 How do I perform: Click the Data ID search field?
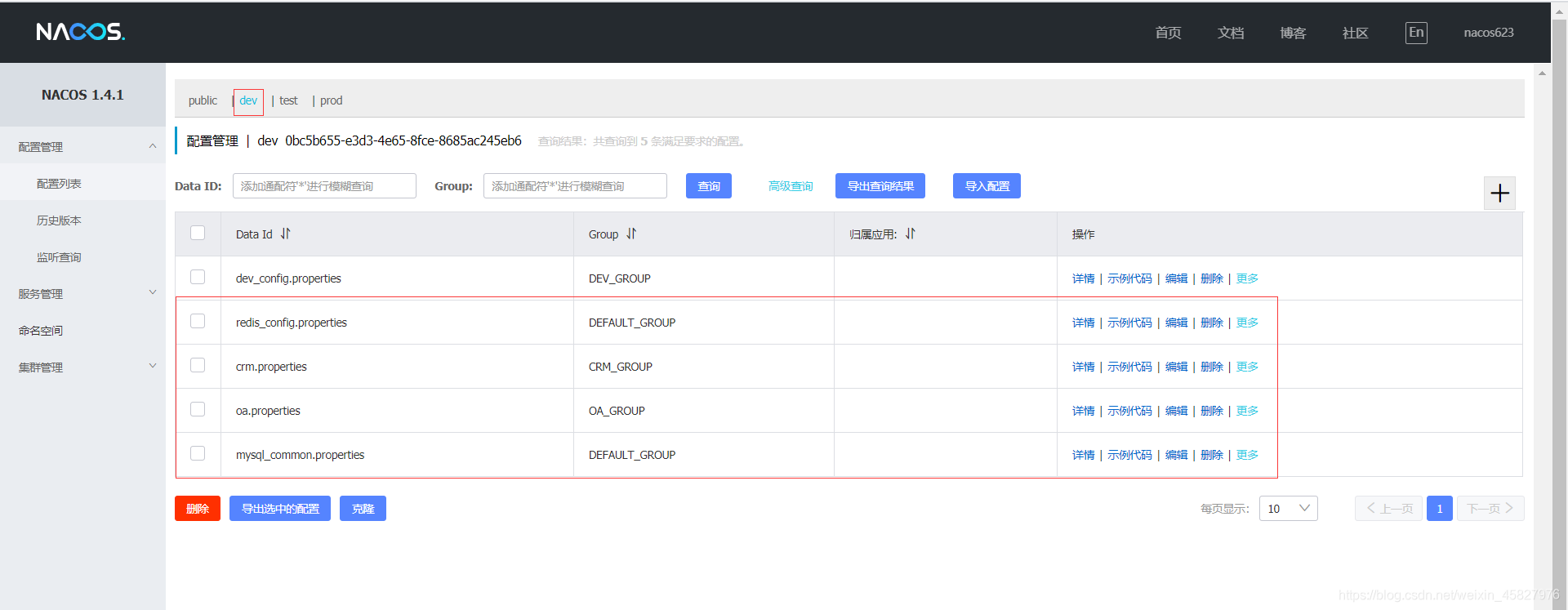(x=324, y=186)
